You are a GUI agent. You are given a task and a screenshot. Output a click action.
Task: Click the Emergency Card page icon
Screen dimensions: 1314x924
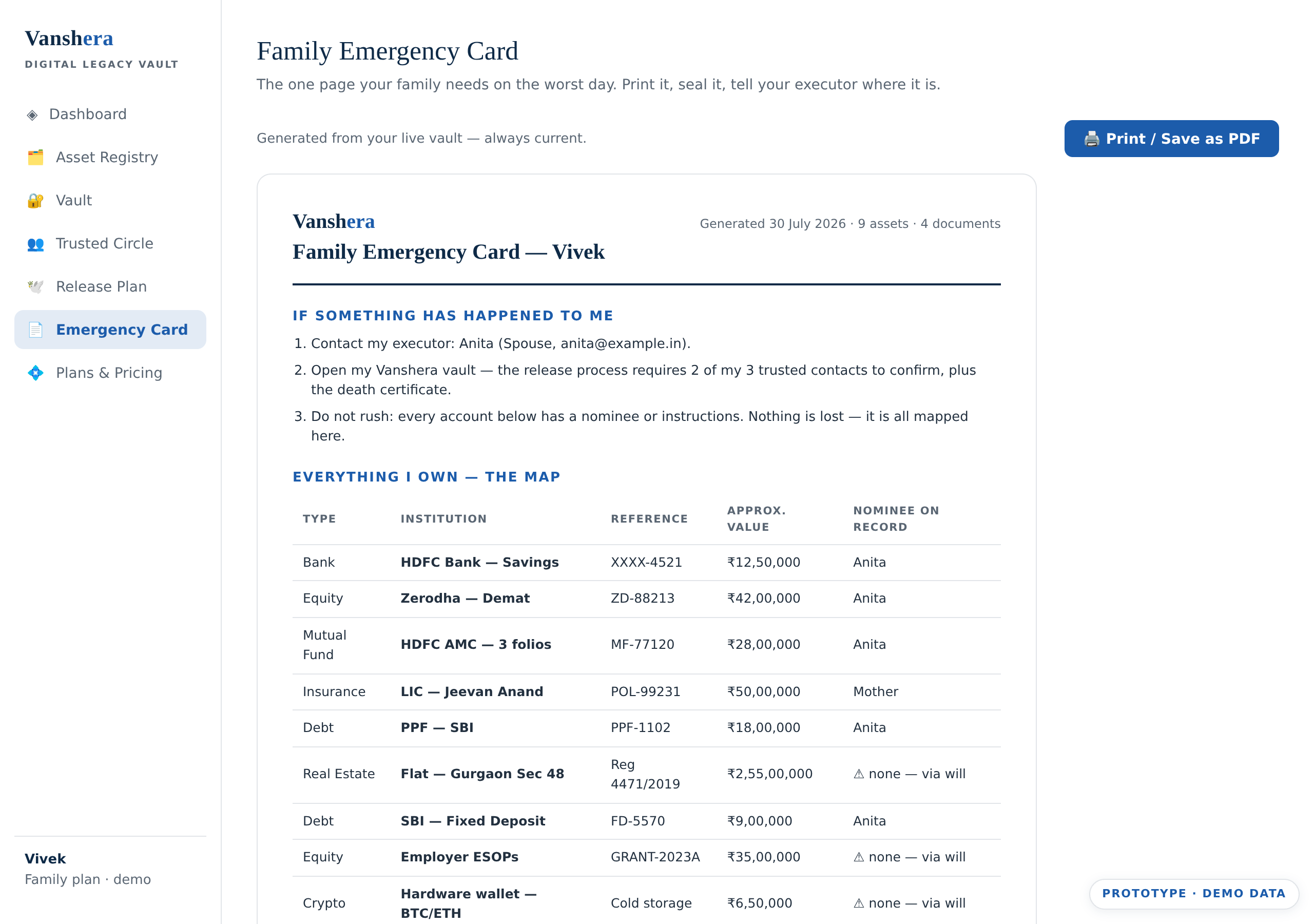point(35,330)
